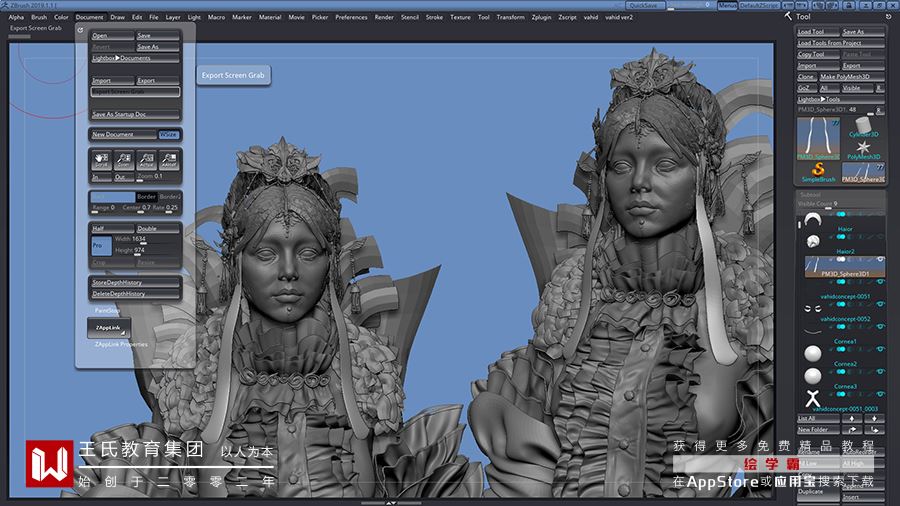The image size is (900, 506).
Task: Toggle the eye for vahidconcept-0052 subtool
Action: (880, 326)
